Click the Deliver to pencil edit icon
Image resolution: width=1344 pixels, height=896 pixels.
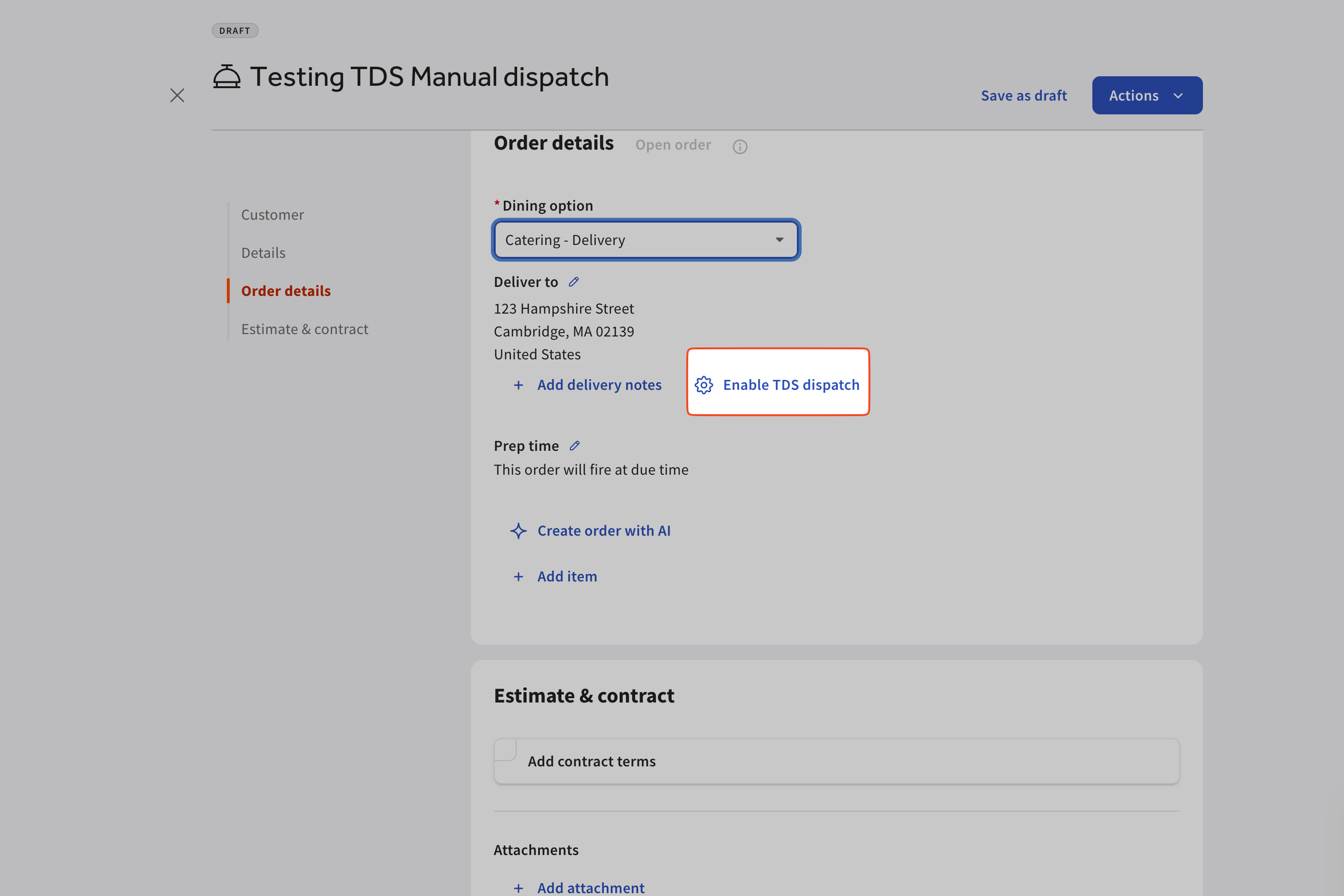(x=574, y=282)
